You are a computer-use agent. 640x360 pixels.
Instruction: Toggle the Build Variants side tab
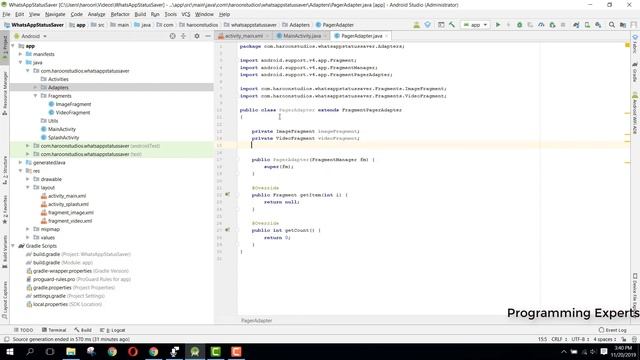(5, 251)
